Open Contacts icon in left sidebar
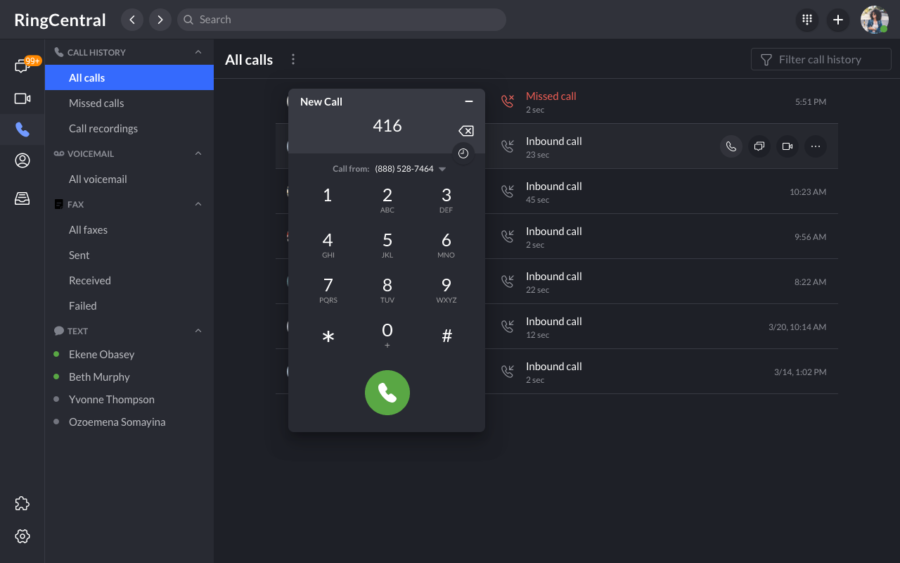 22,160
